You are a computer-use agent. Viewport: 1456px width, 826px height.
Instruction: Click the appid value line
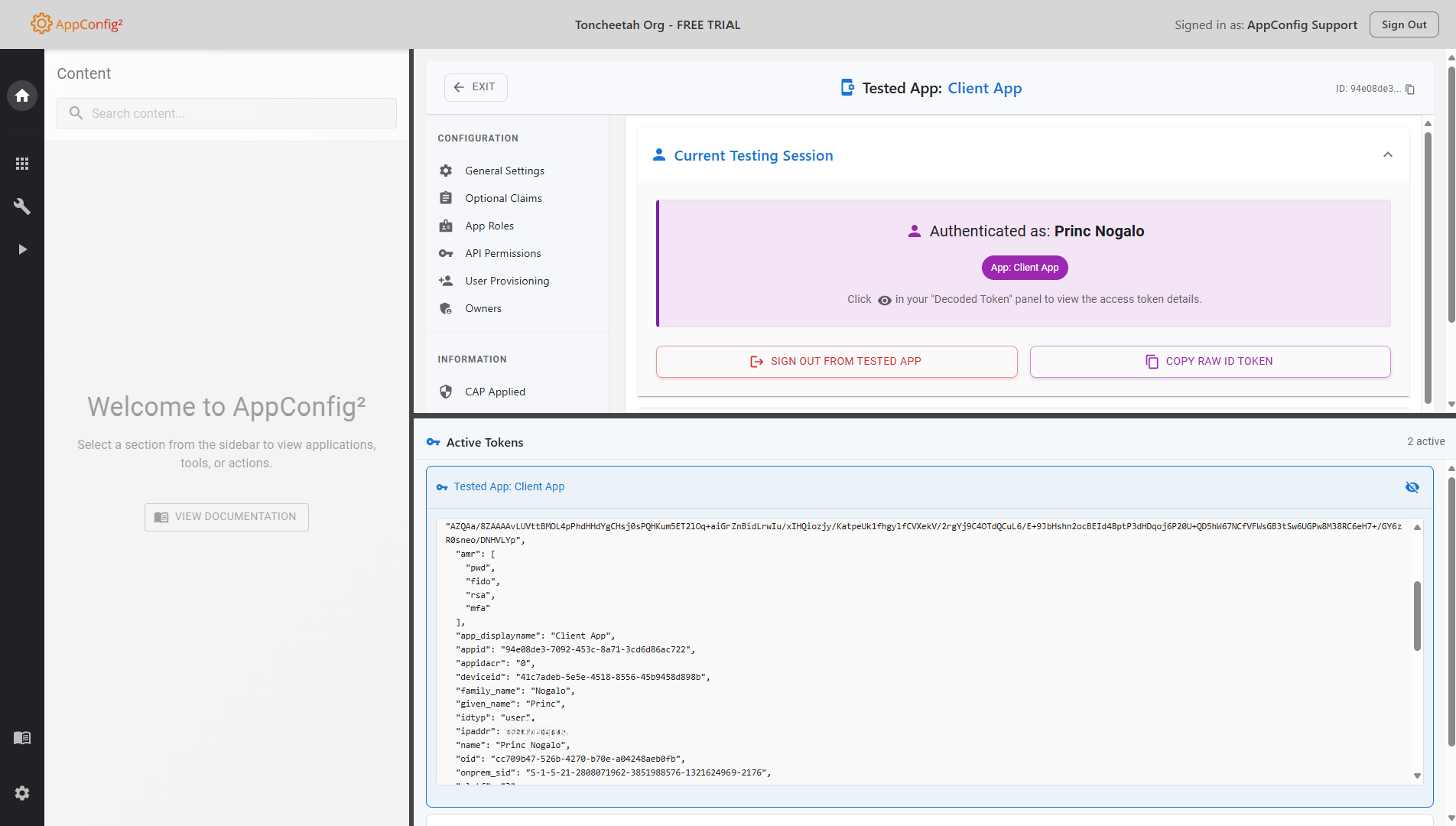(575, 650)
